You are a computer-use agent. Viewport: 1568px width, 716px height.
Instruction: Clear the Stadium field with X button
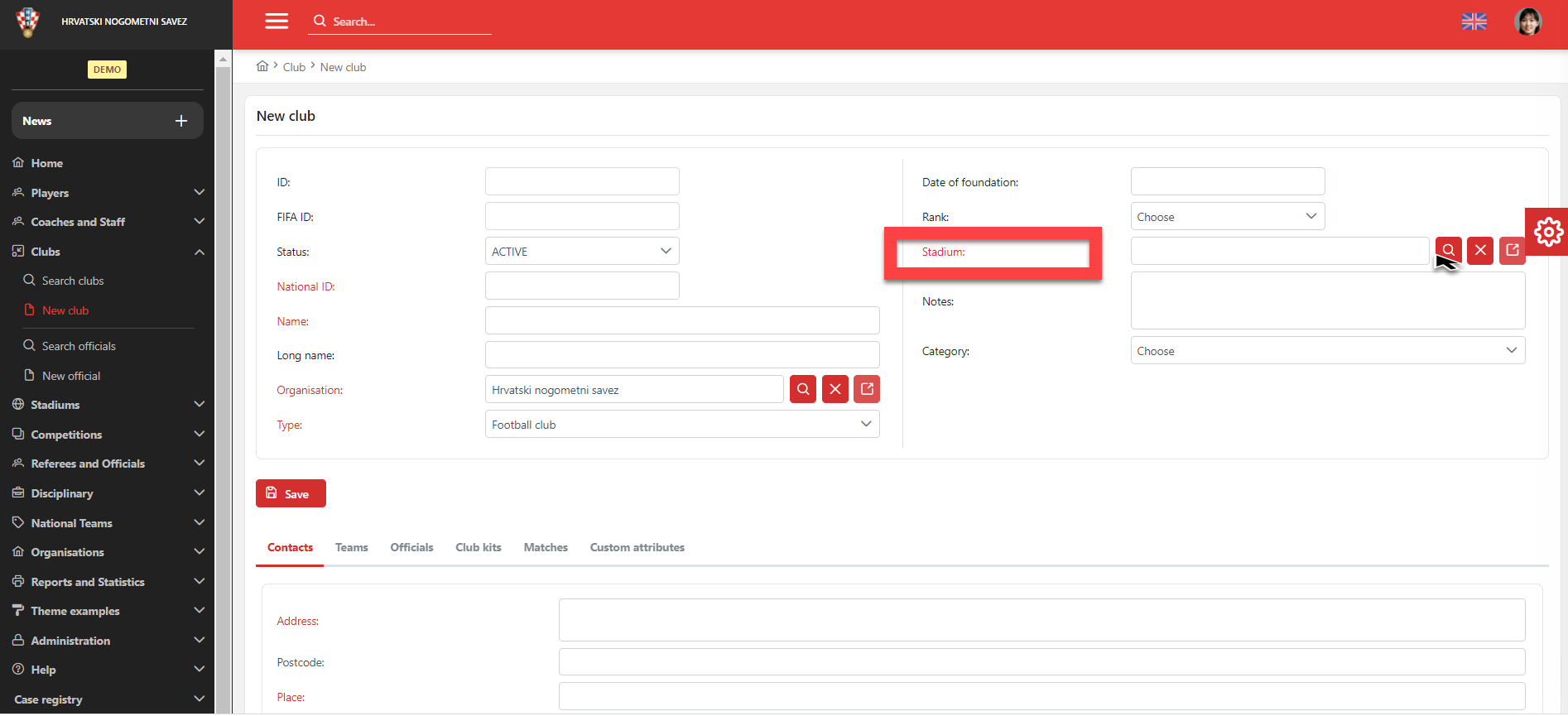click(x=1480, y=251)
